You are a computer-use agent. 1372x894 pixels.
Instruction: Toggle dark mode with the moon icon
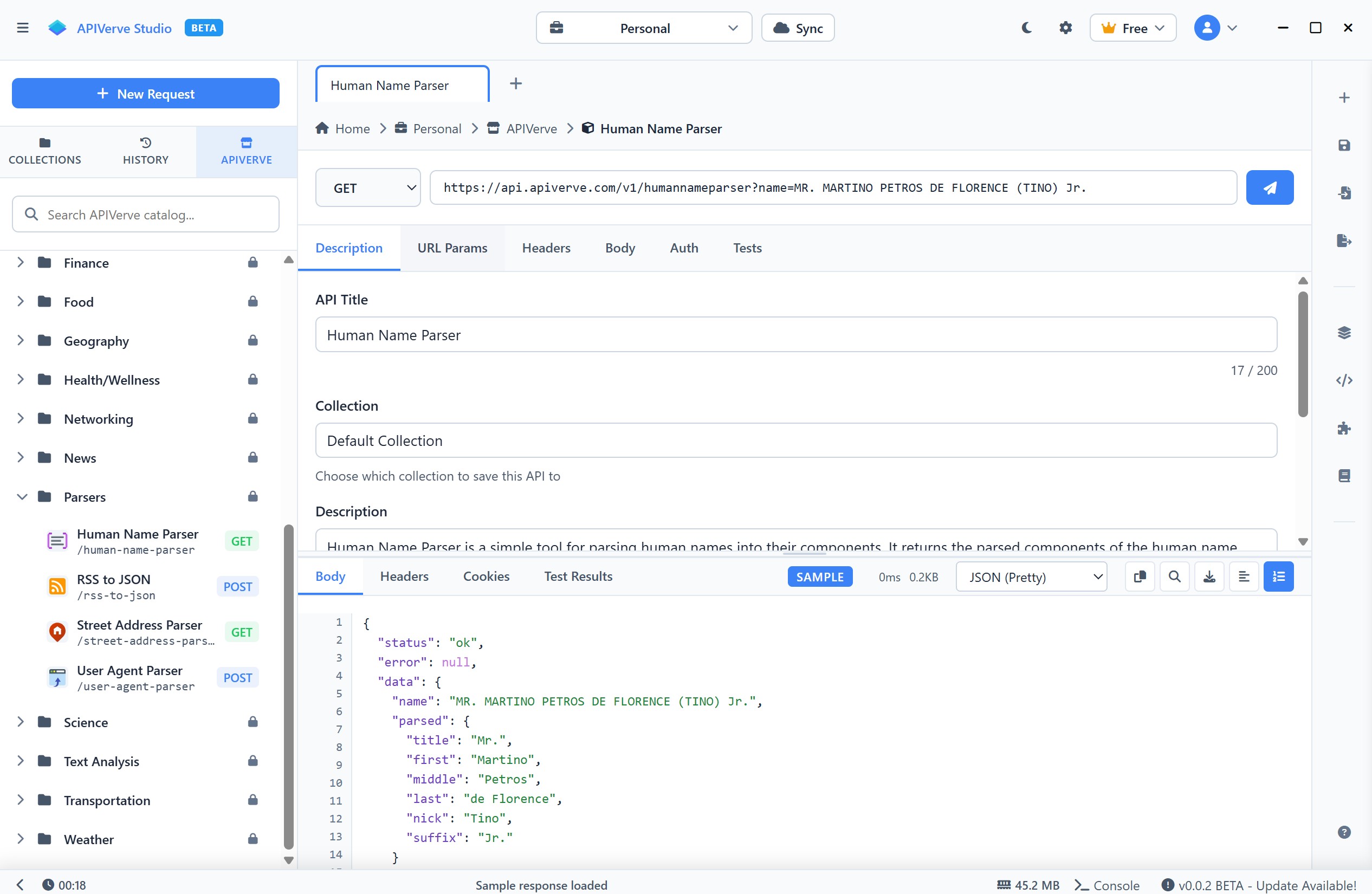[1026, 27]
